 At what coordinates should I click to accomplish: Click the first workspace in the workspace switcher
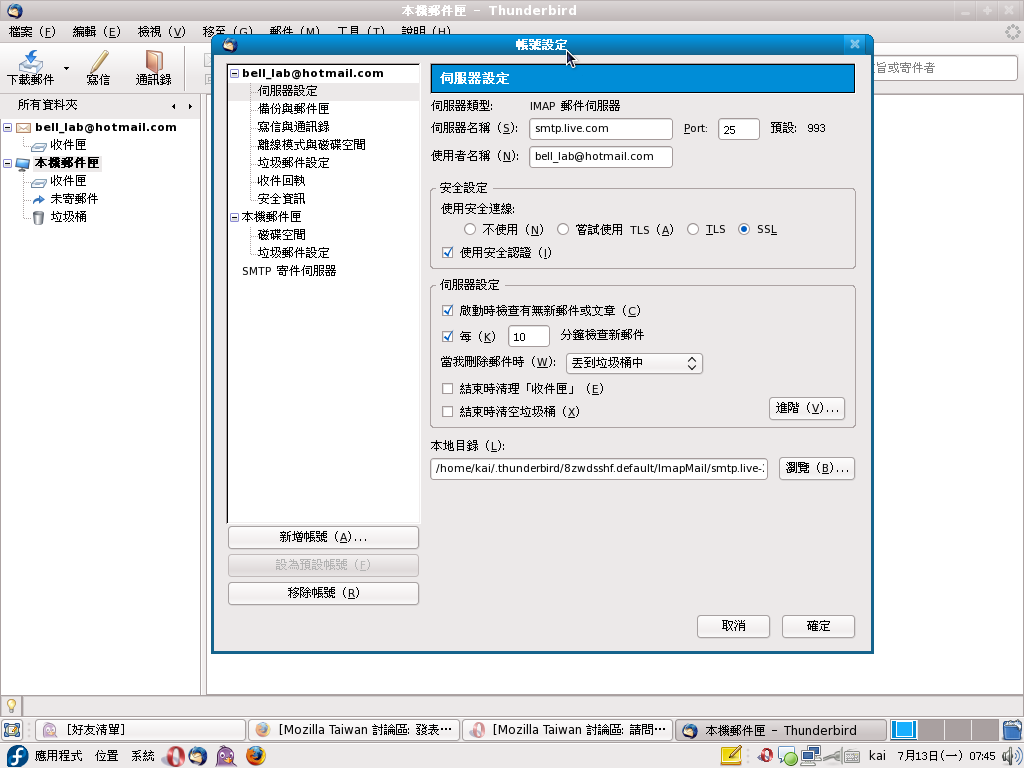click(904, 729)
